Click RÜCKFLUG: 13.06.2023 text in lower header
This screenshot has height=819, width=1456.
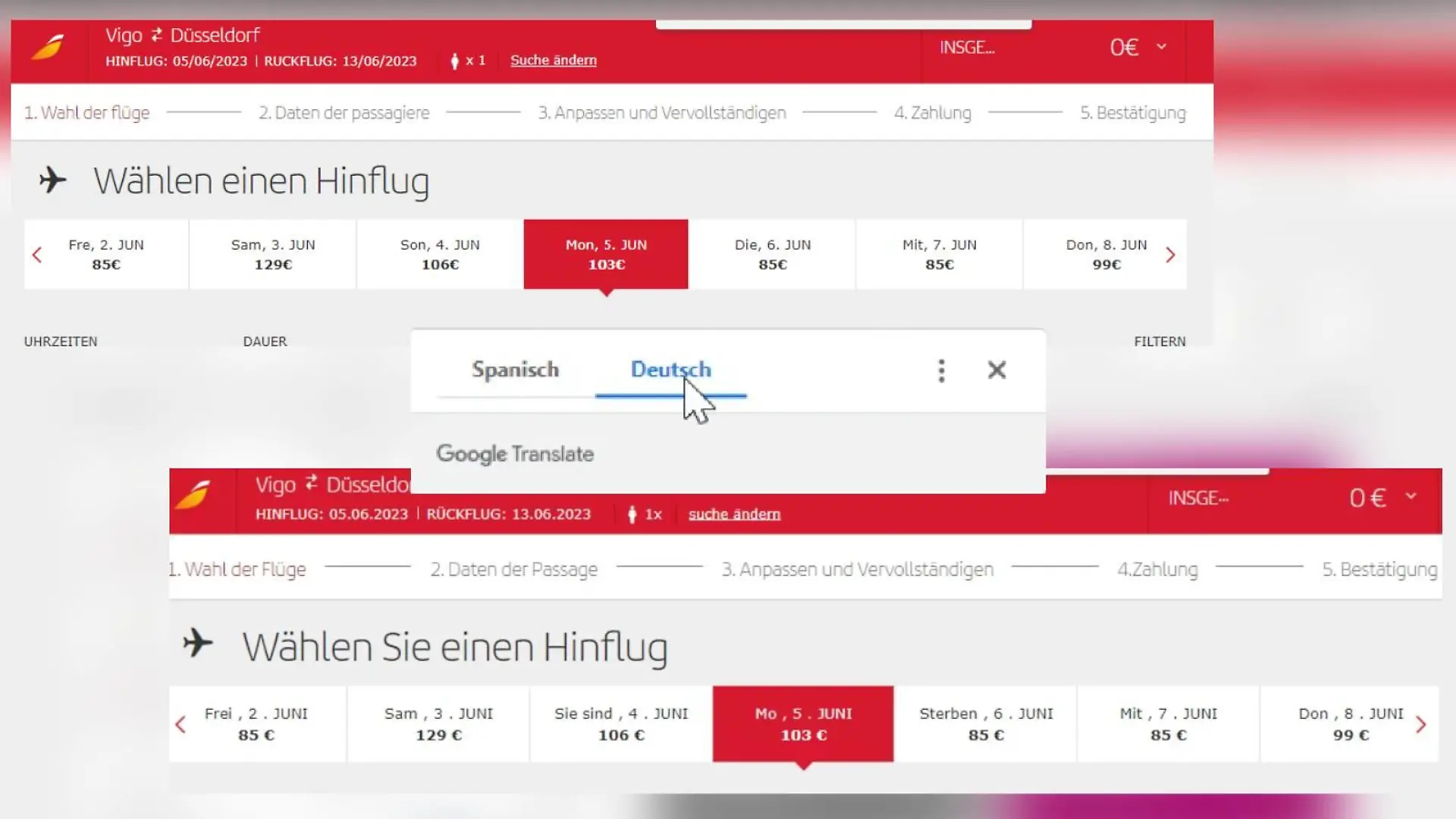pyautogui.click(x=508, y=514)
